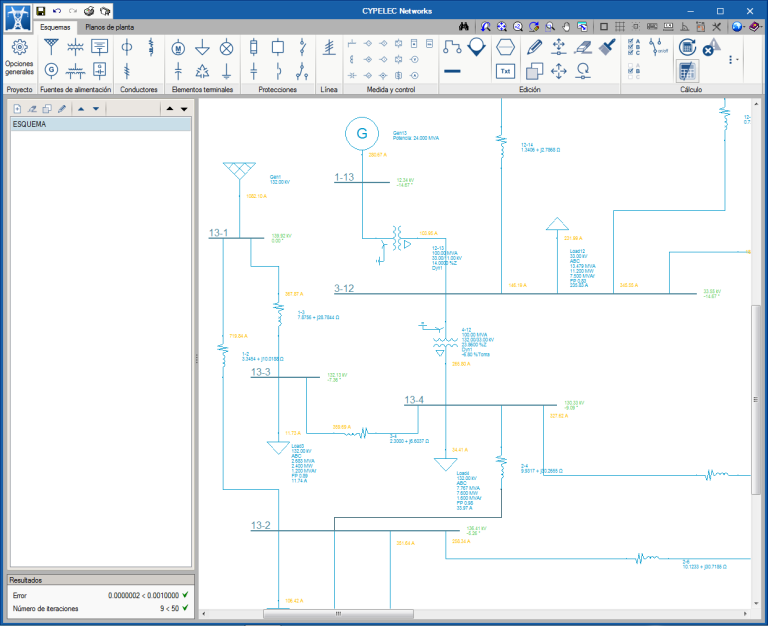Screen dimensions: 768x626
Task: Toggle the on/off switch state tool
Action: (657, 47)
